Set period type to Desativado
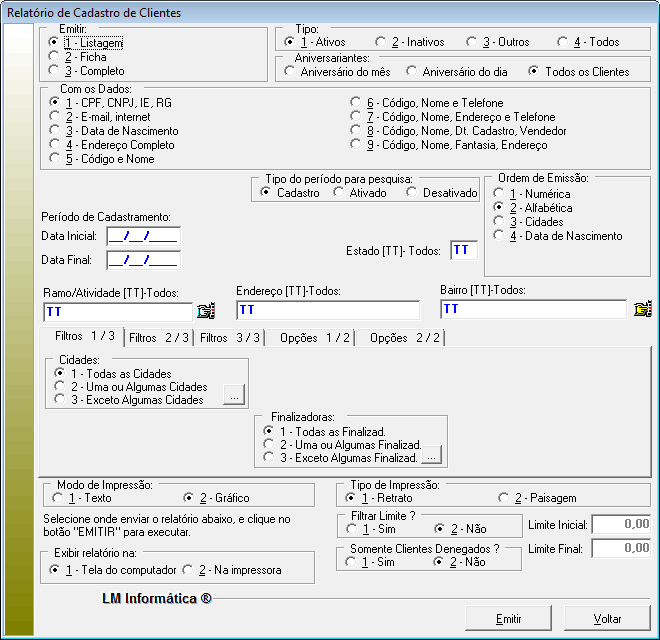 (412, 192)
